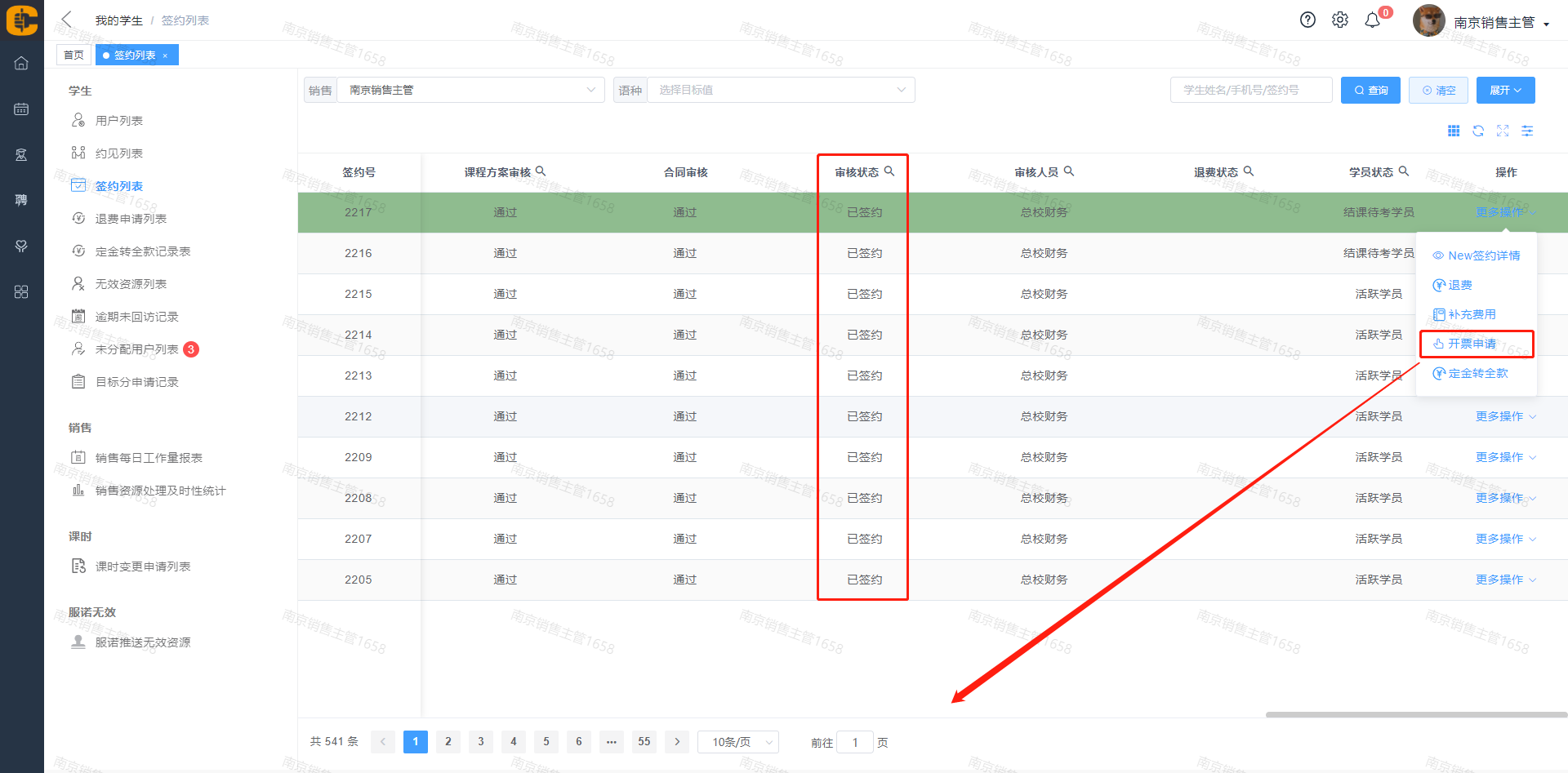Select 开票申请 from the dropdown menu
The height and width of the screenshot is (773, 1568).
(x=1472, y=344)
